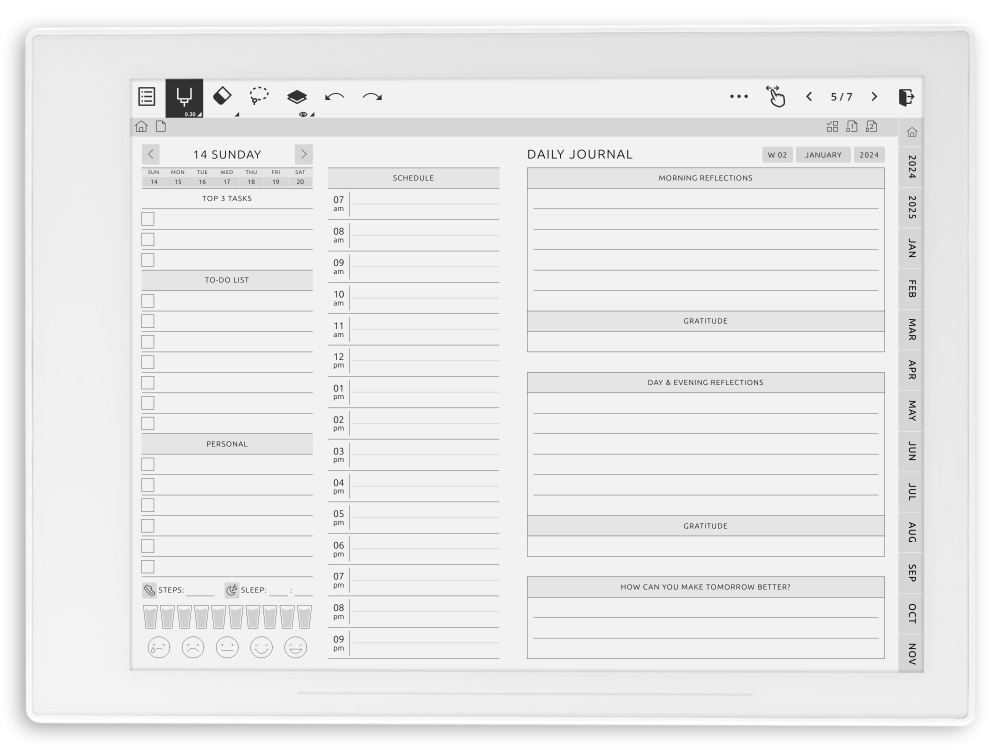Screen dimensions: 1000x750
Task: Open more options via the ellipsis menu
Action: (x=739, y=96)
